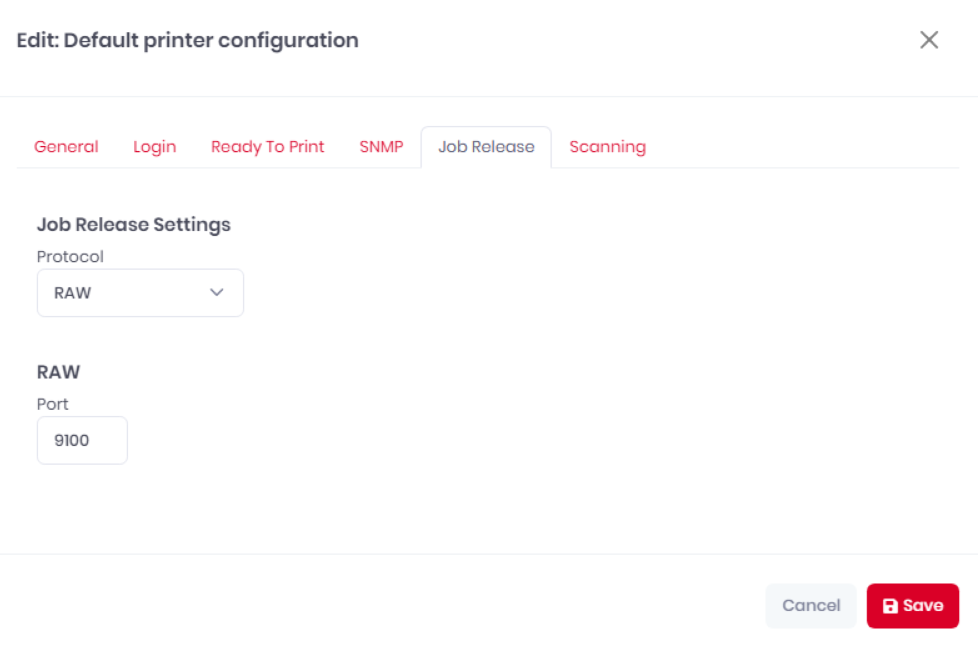
Task: Click the Protocol field label
Action: click(x=70, y=257)
